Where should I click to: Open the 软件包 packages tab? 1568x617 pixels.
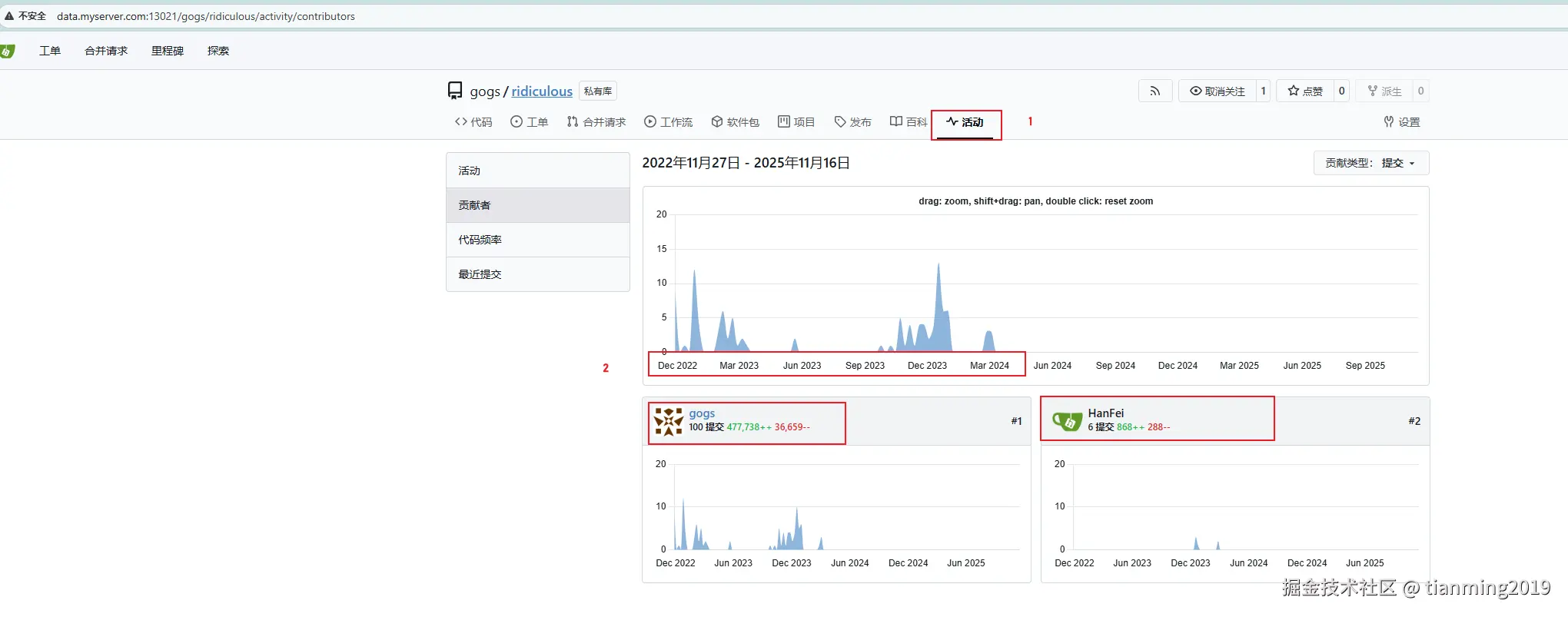tap(735, 122)
